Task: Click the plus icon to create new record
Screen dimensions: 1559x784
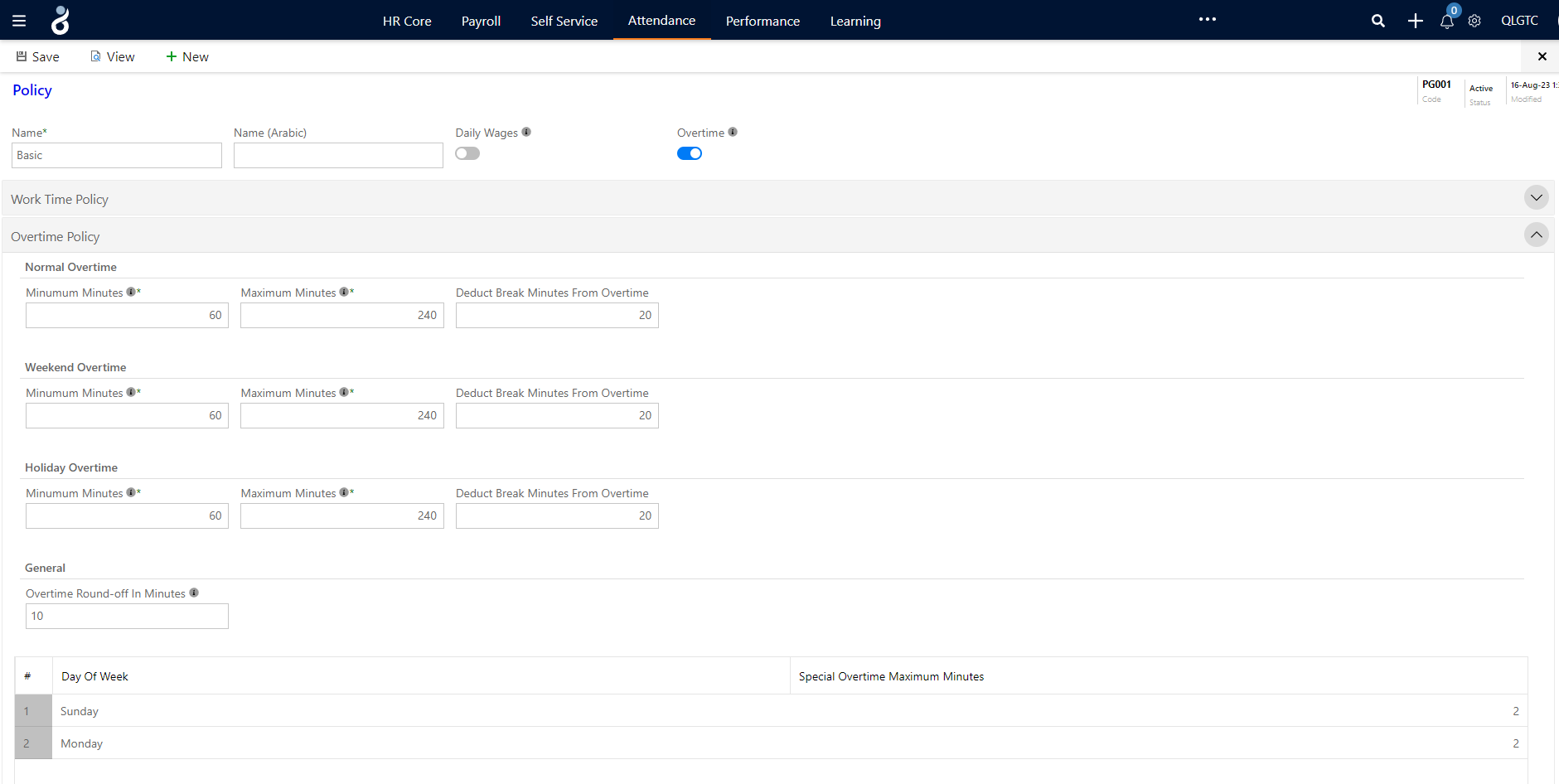Action: [1416, 20]
